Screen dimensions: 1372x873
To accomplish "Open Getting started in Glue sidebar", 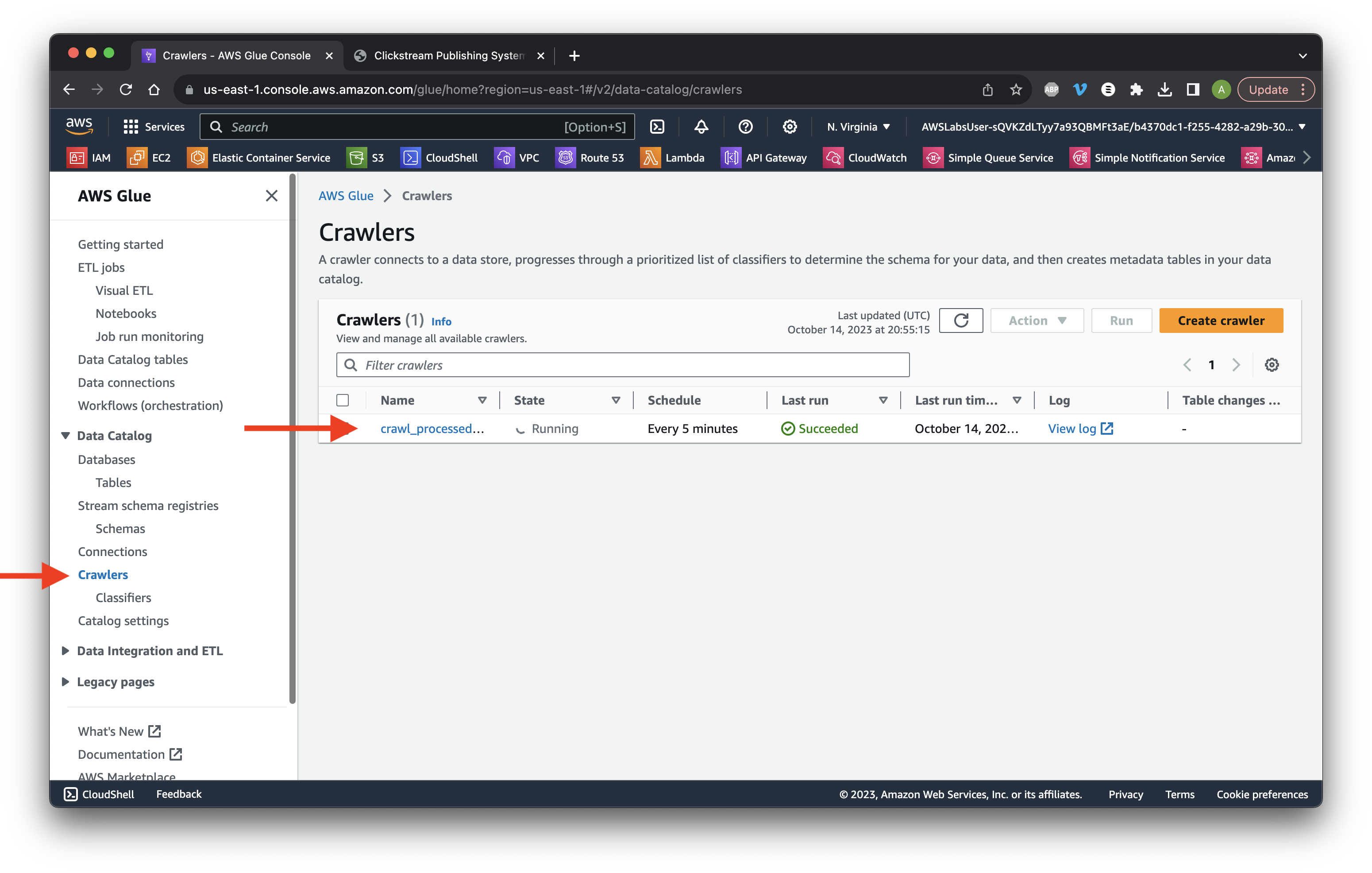I will pyautogui.click(x=121, y=244).
